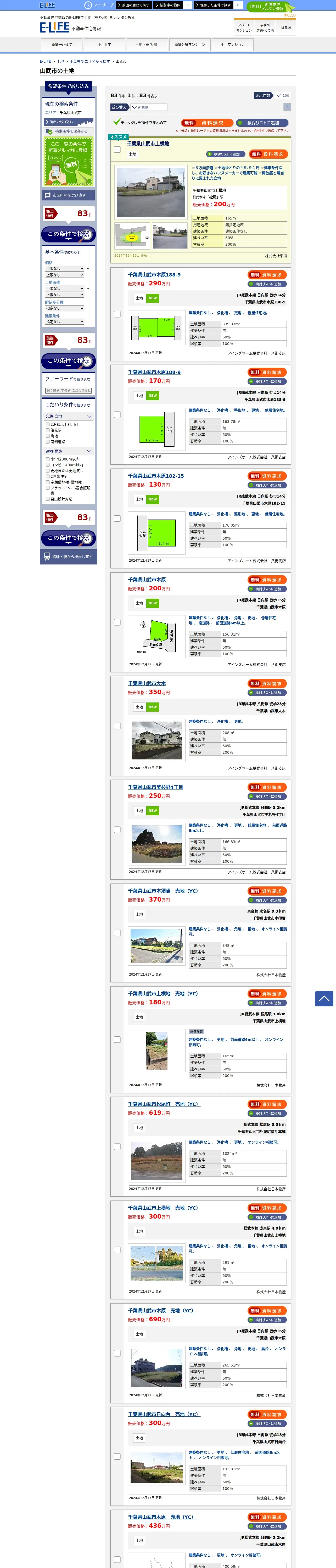Open 千葉県山武市木原188-9 290万円 listing link
The height and width of the screenshot is (1568, 336).
pos(154,274)
